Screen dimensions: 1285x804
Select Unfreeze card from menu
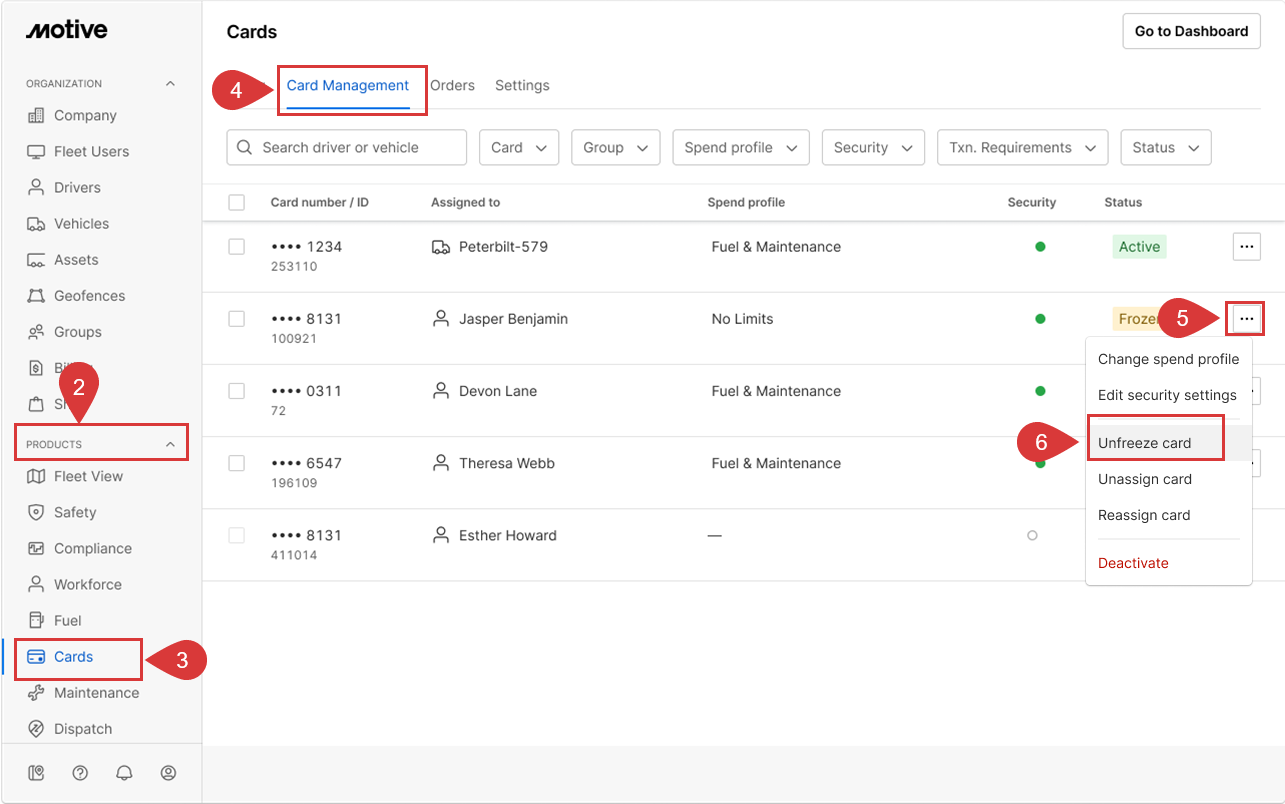coord(1168,443)
